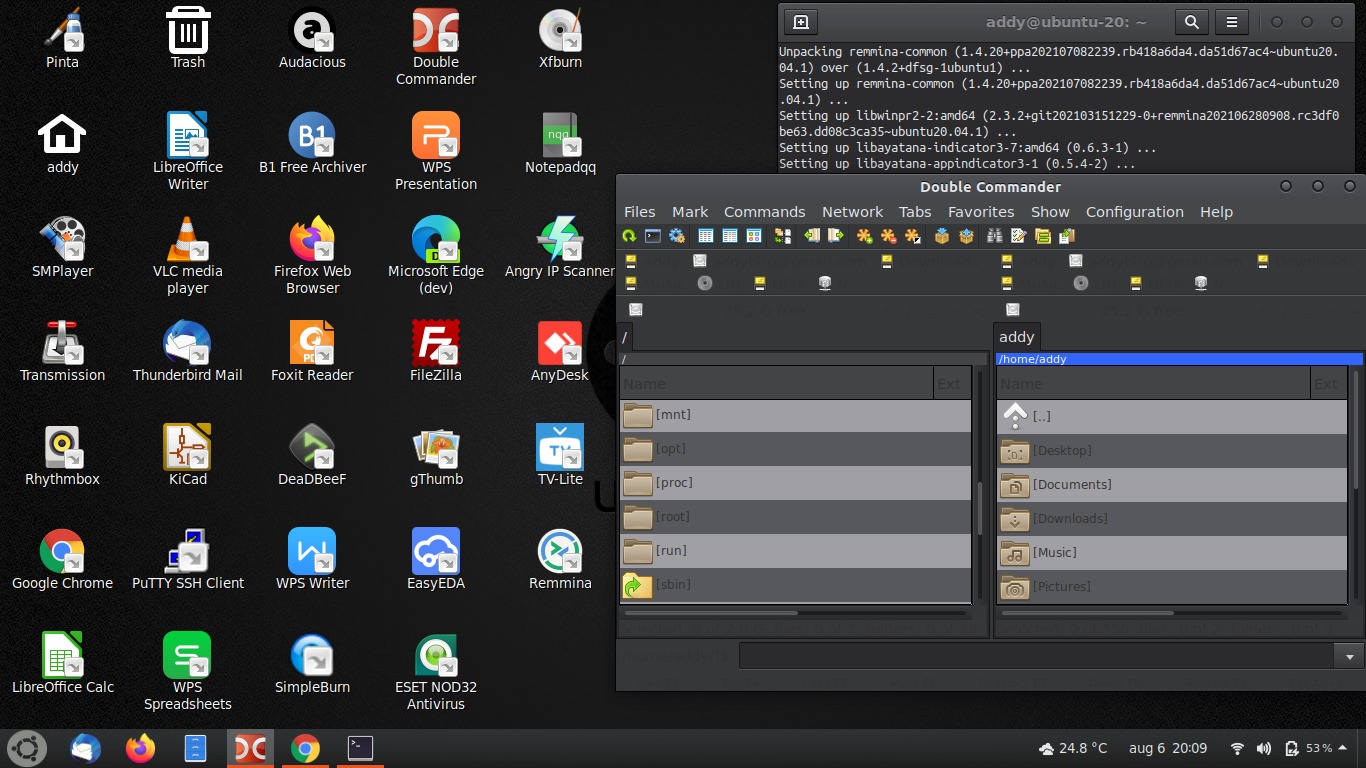Open the TV-Lite desktop icon

tap(560, 457)
